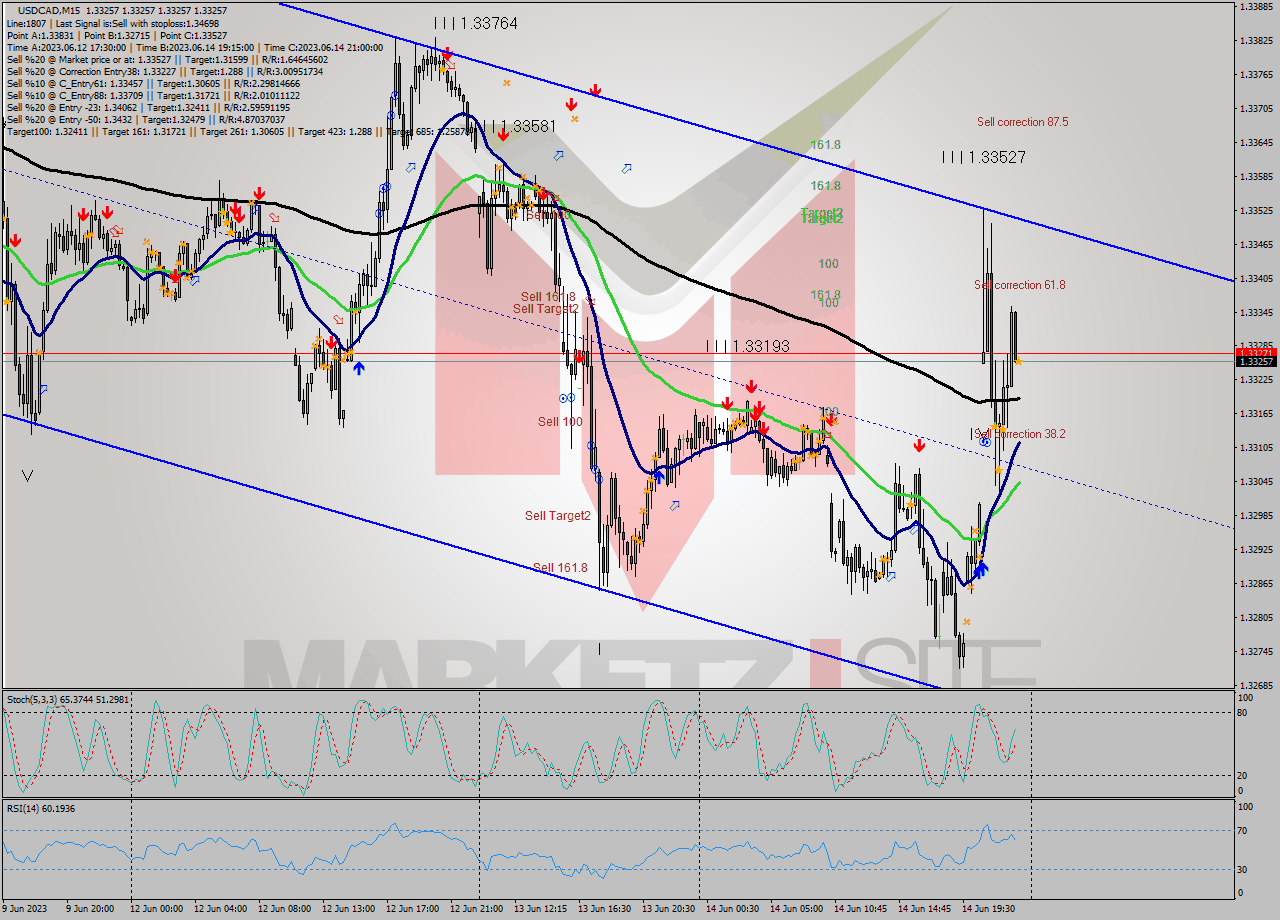Click the '13 Jun 16:30' time axis label
1280x920 pixels.
(x=606, y=909)
